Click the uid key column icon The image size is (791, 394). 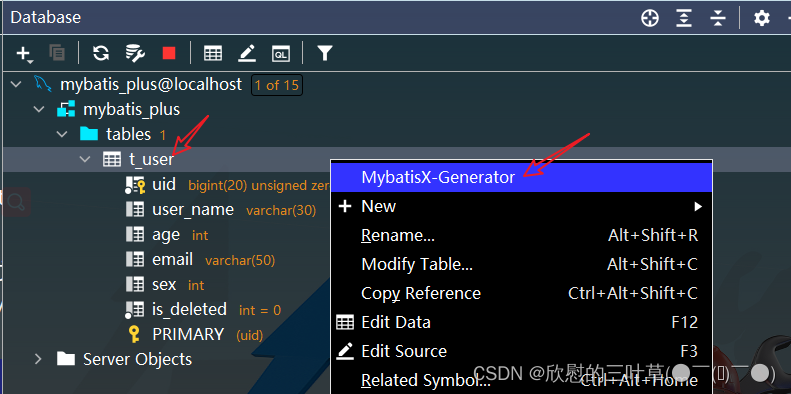pos(135,185)
